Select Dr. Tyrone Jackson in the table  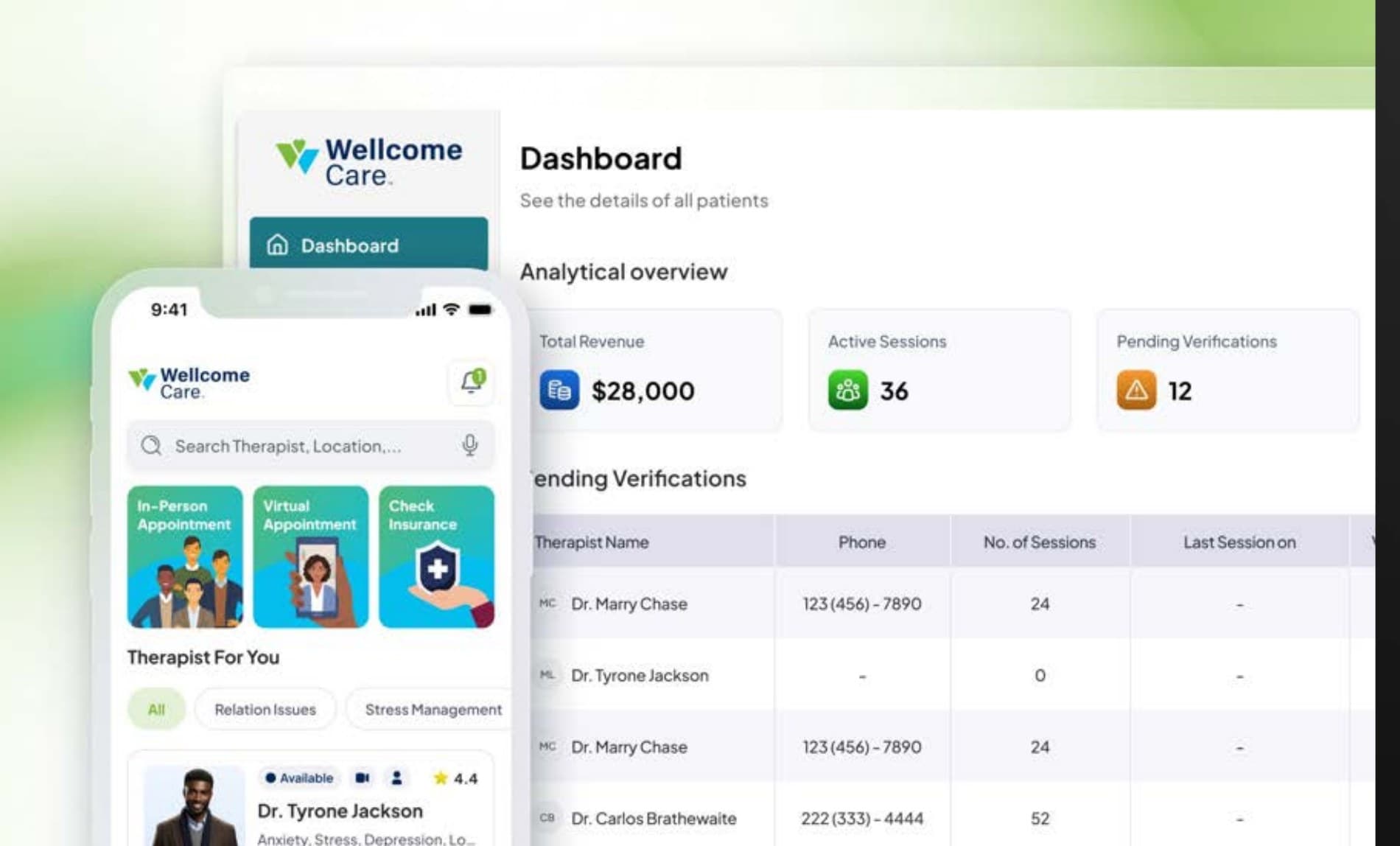(x=640, y=675)
